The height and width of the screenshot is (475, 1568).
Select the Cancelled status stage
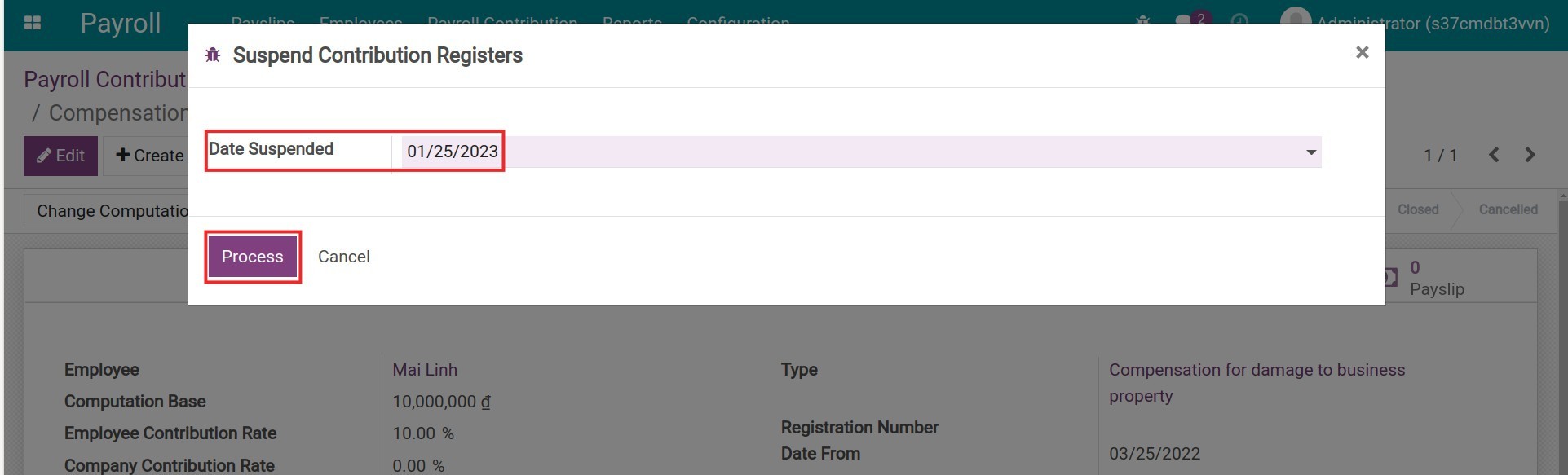[x=1508, y=209]
